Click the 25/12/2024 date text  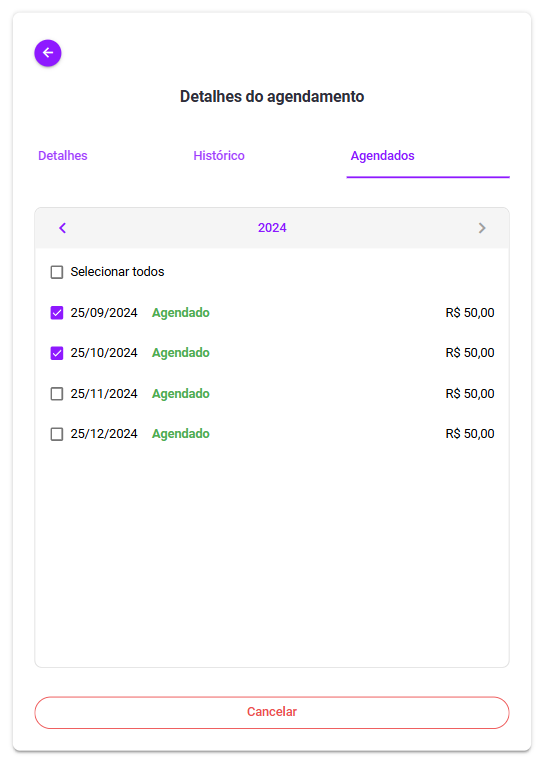click(104, 434)
